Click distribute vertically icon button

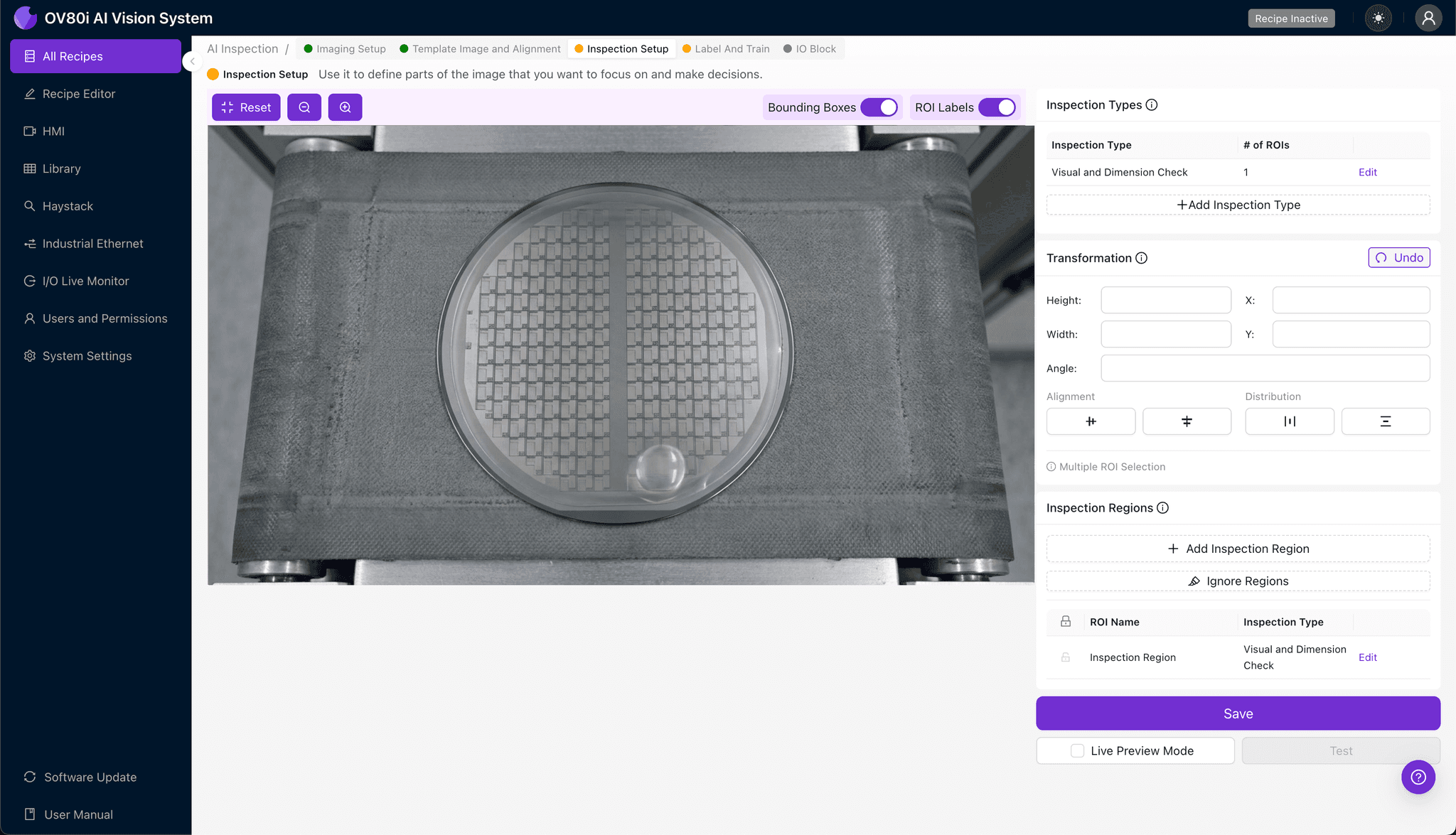(1386, 421)
